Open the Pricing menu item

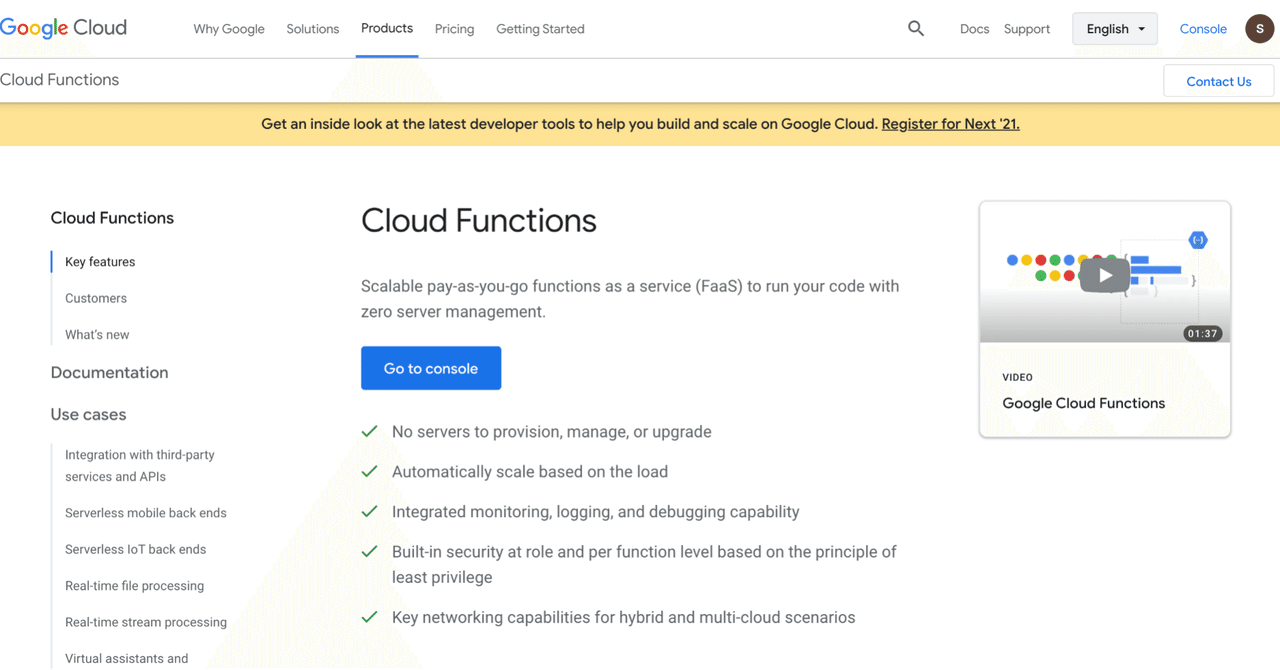pos(454,28)
